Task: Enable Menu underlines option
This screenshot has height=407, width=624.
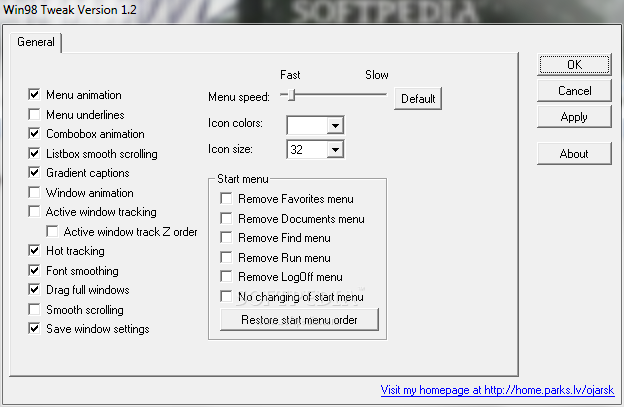Action: 34,115
